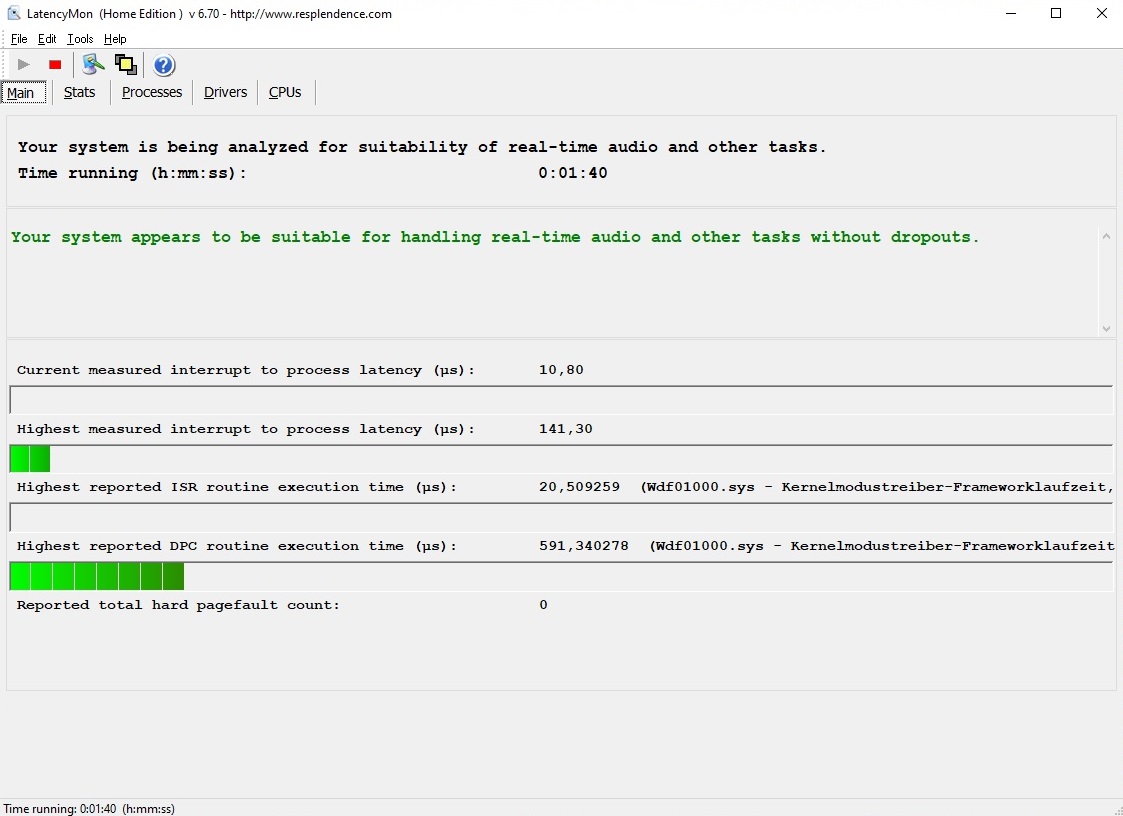Open the options icon in the toolbar
Viewport: 1123px width, 816px height.
click(92, 64)
